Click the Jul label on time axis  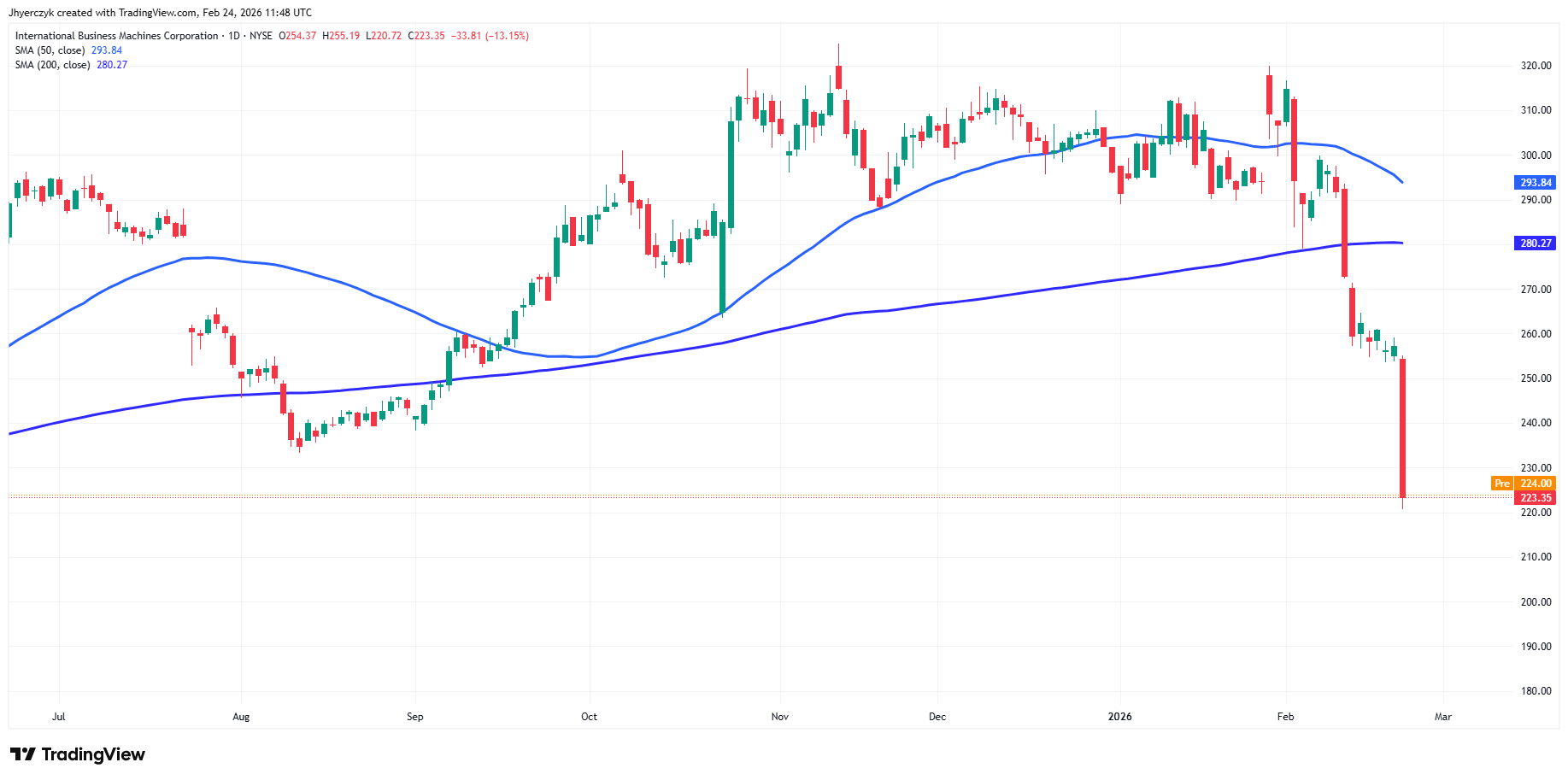click(x=58, y=717)
